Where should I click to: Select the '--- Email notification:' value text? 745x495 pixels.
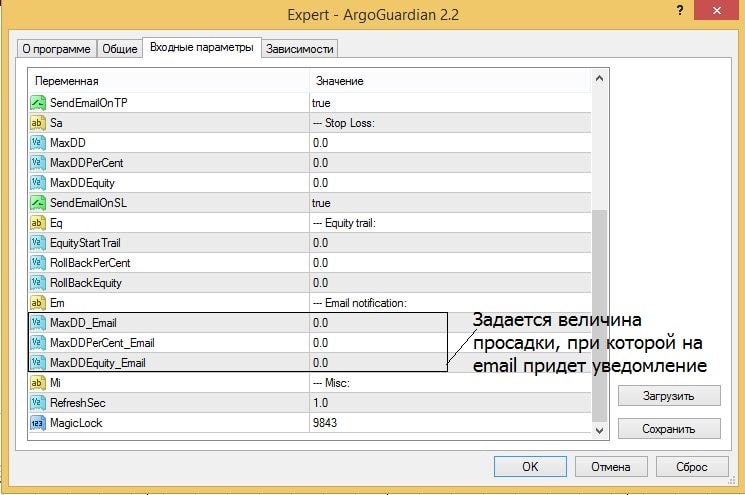[360, 303]
